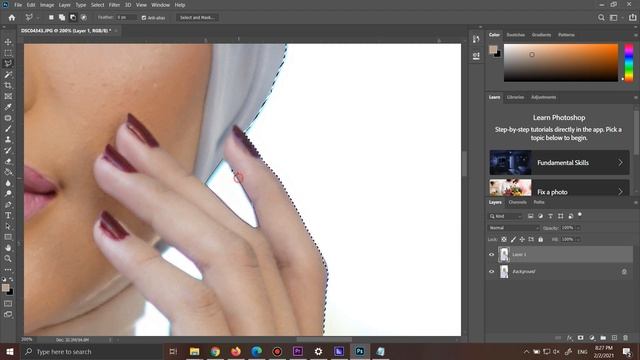Switch to the Adjustments tab
Image resolution: width=640 pixels, height=360 pixels.
tap(543, 97)
